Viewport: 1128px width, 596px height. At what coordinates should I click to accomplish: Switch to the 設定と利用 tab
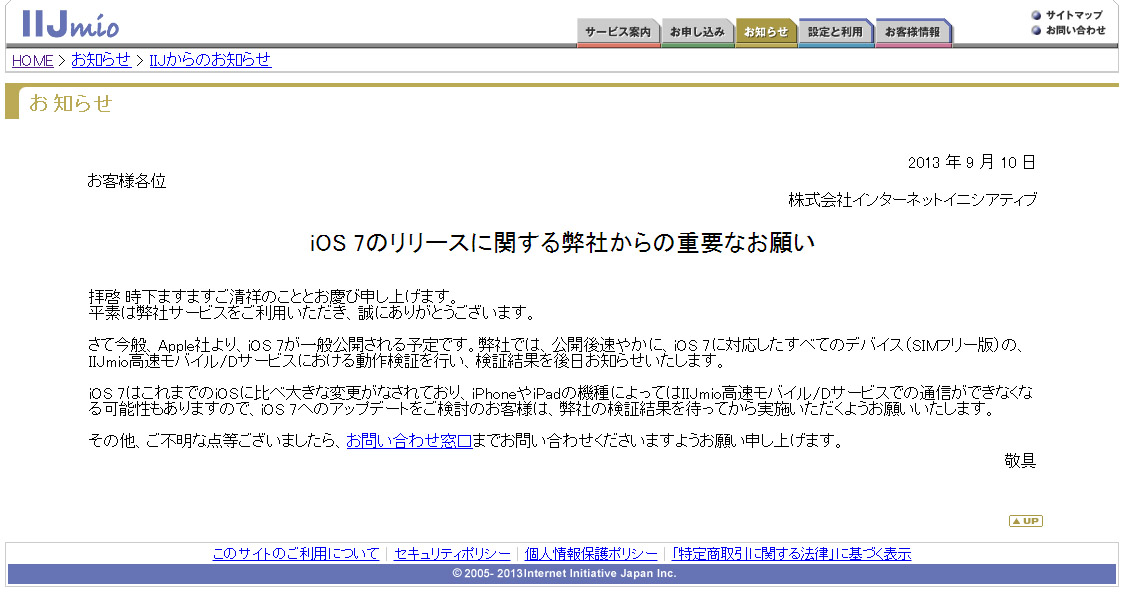click(x=835, y=32)
